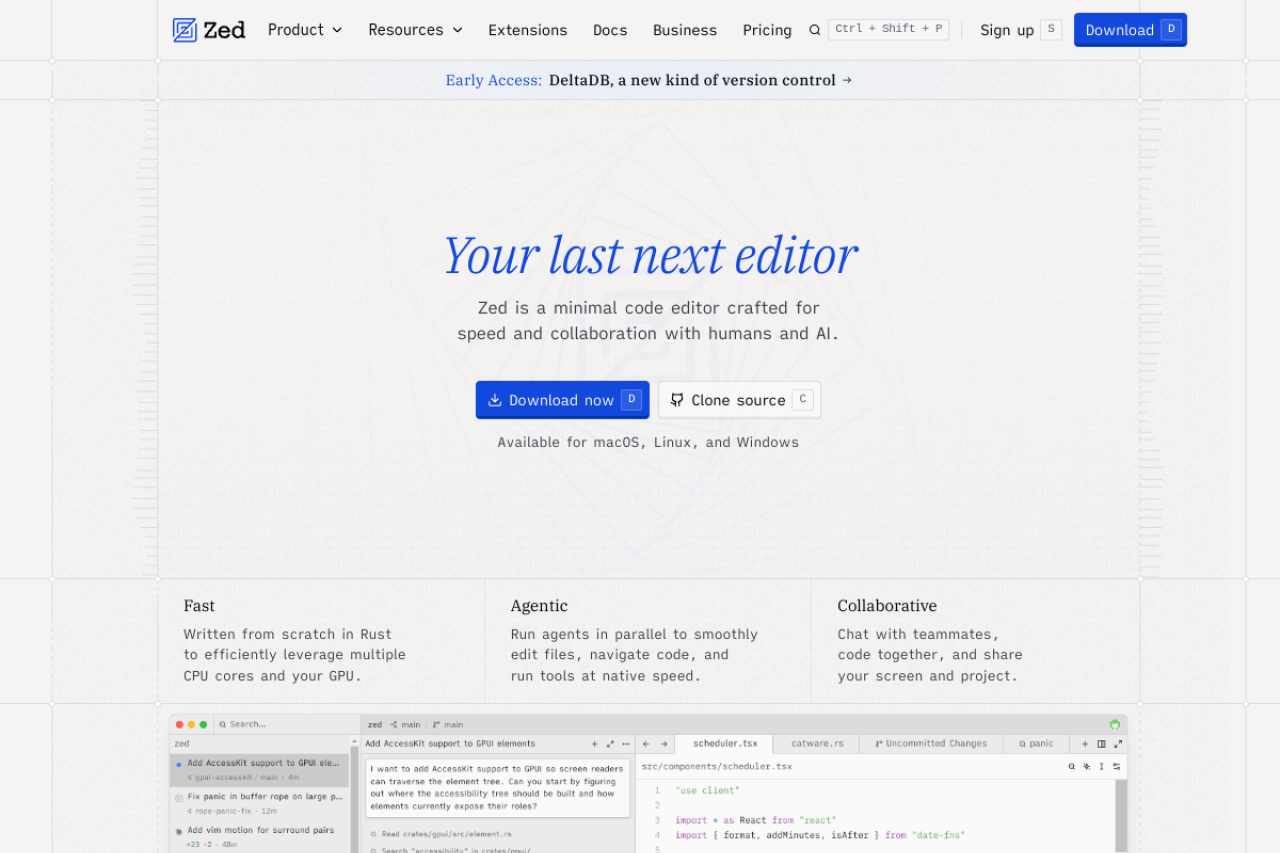Click the search icon in the editor toolbar
This screenshot has width=1280, height=853.
[1072, 767]
